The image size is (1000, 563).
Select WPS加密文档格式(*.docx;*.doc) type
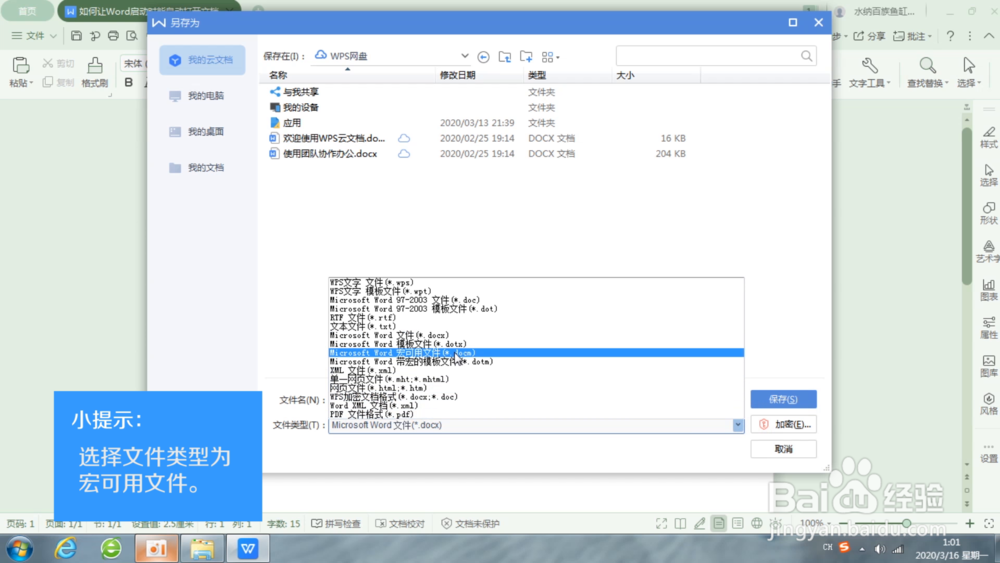536,397
